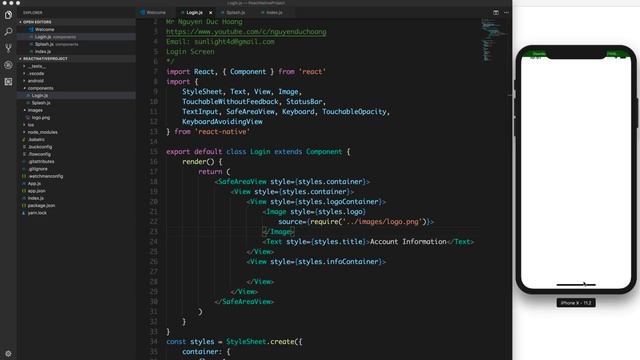Open logo.png in the images folder
Image resolution: width=640 pixels, height=360 pixels.
[x=40, y=118]
